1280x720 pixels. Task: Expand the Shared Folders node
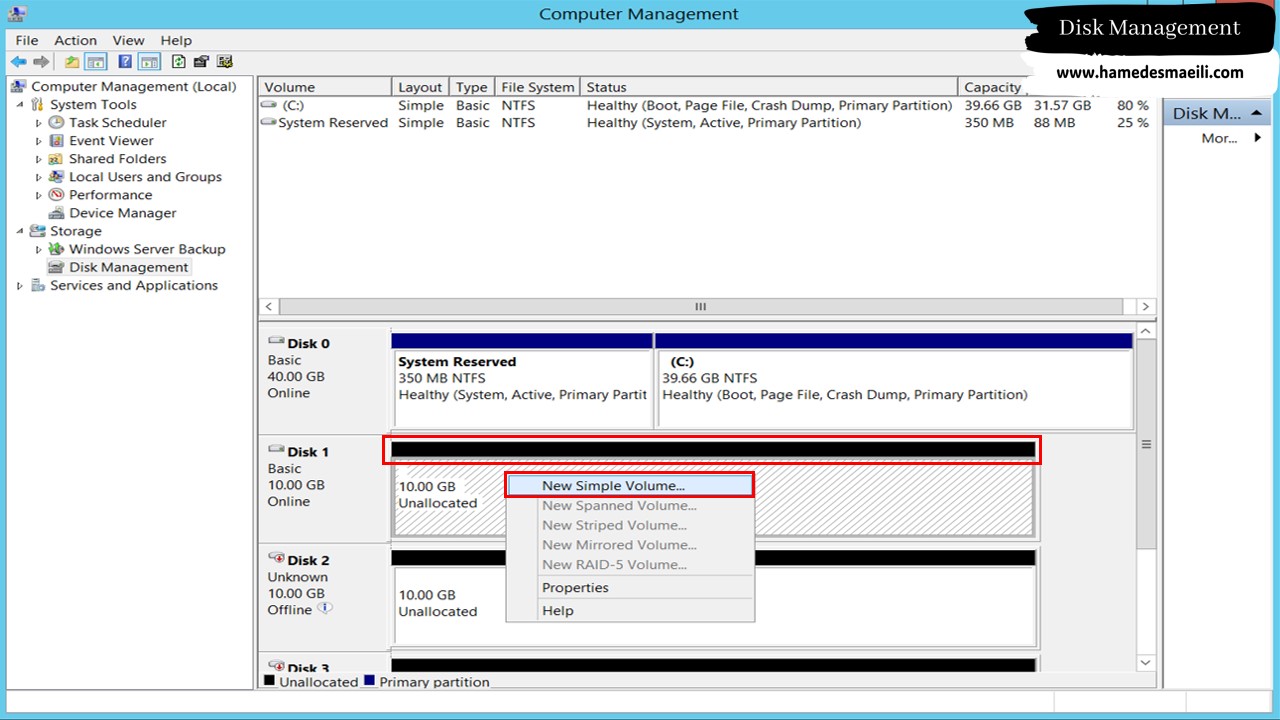[39, 159]
